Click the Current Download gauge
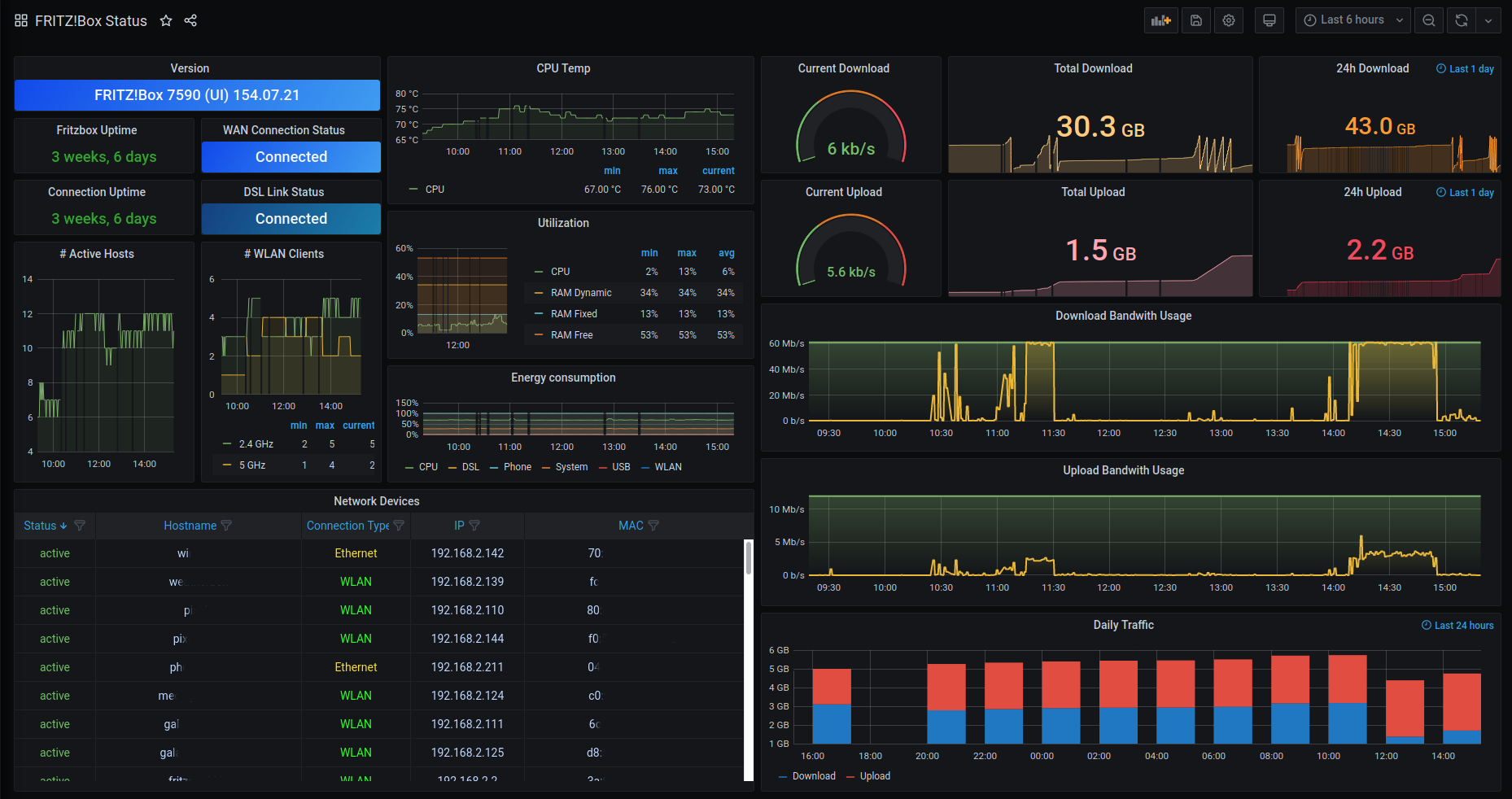The width and height of the screenshot is (1512, 799). coord(851,126)
